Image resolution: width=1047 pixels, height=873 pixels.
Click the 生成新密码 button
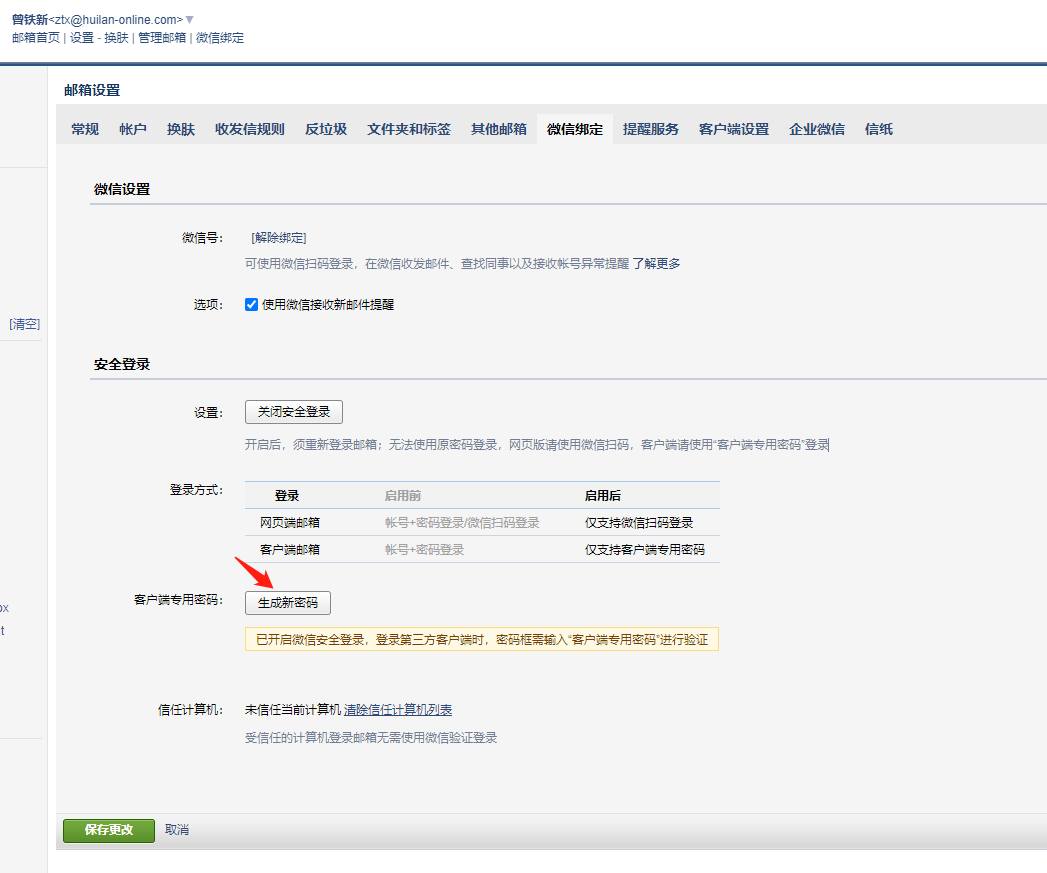tap(288, 603)
